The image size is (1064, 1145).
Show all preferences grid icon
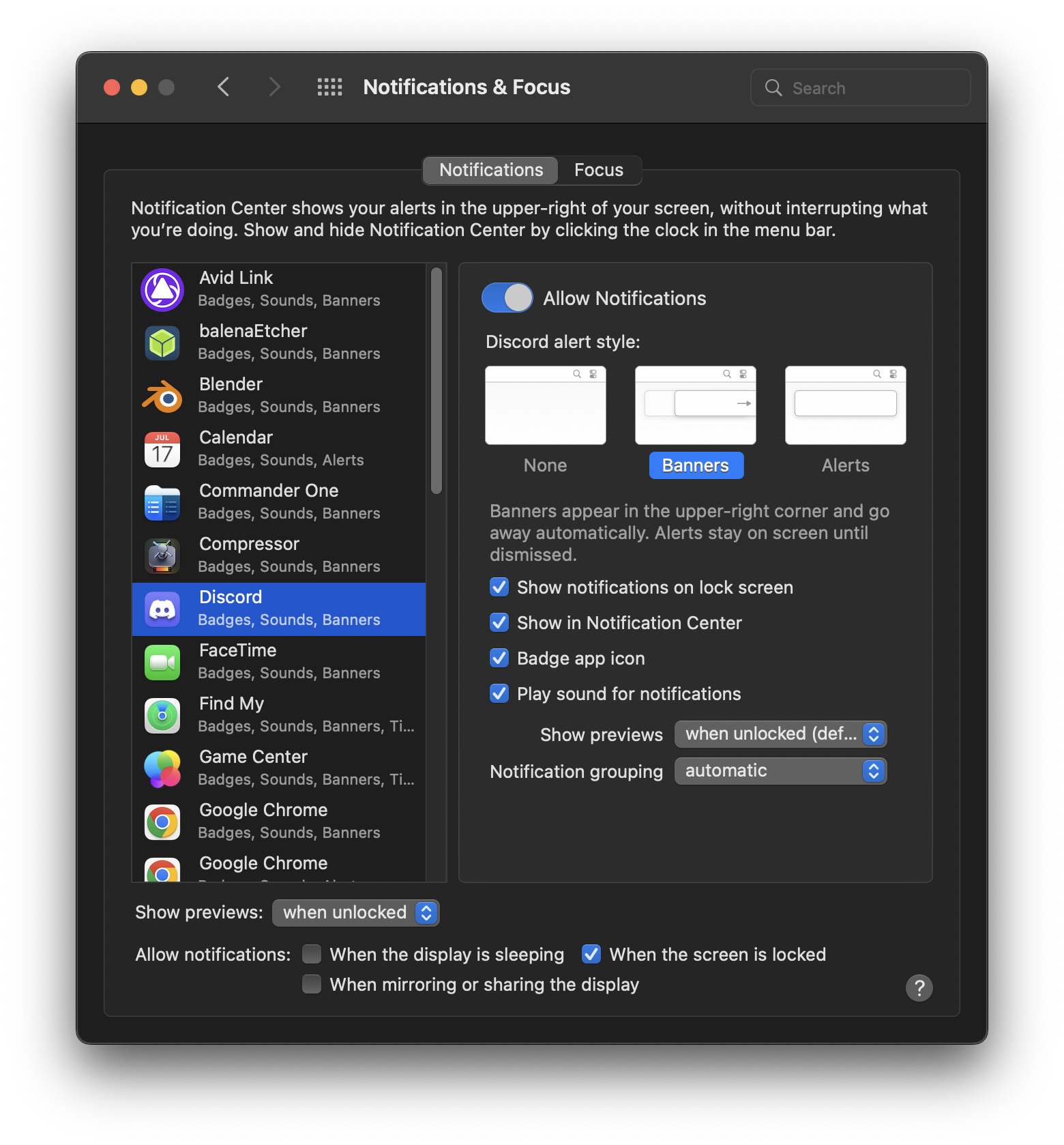pos(330,87)
